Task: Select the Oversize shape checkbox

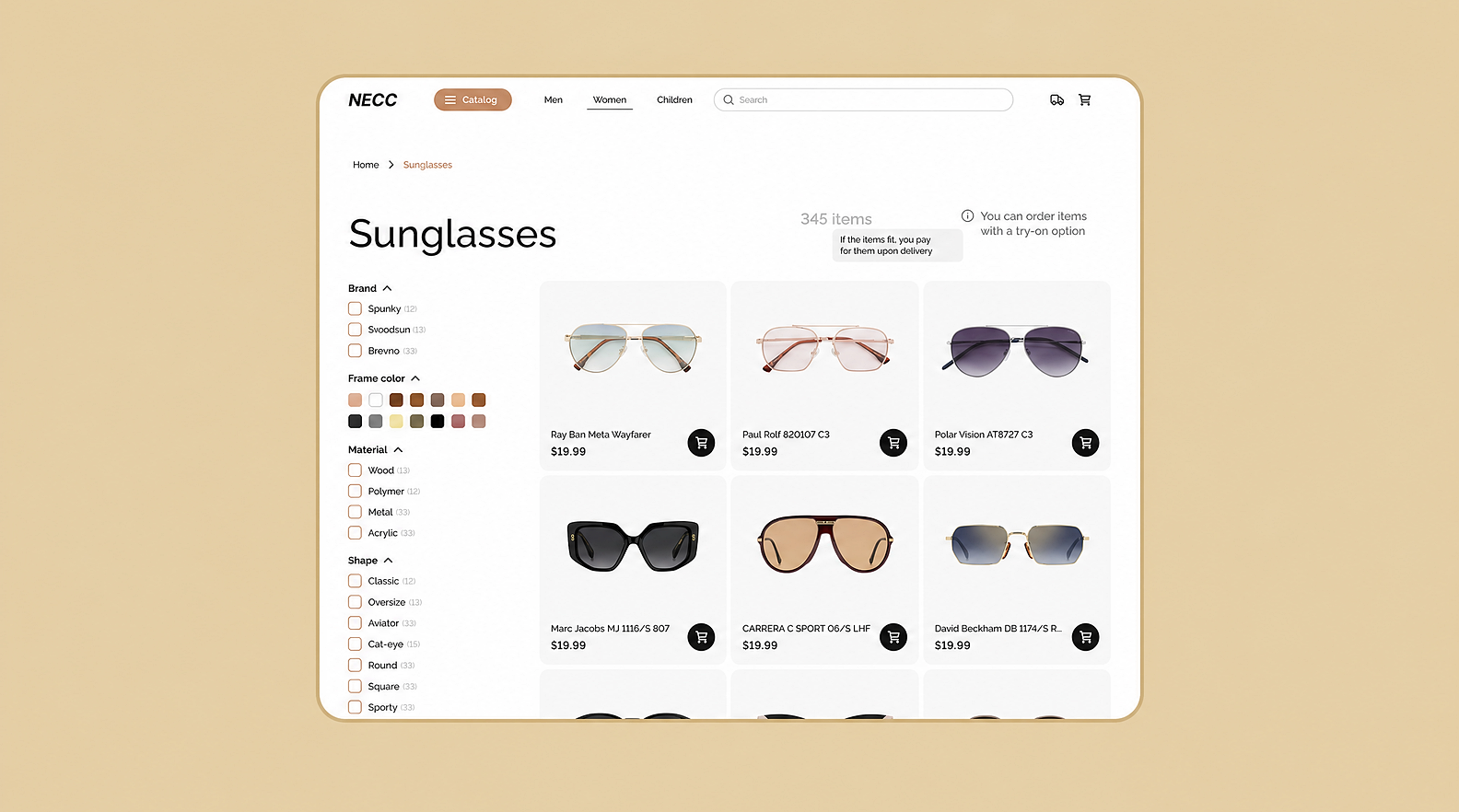Action: [x=355, y=602]
